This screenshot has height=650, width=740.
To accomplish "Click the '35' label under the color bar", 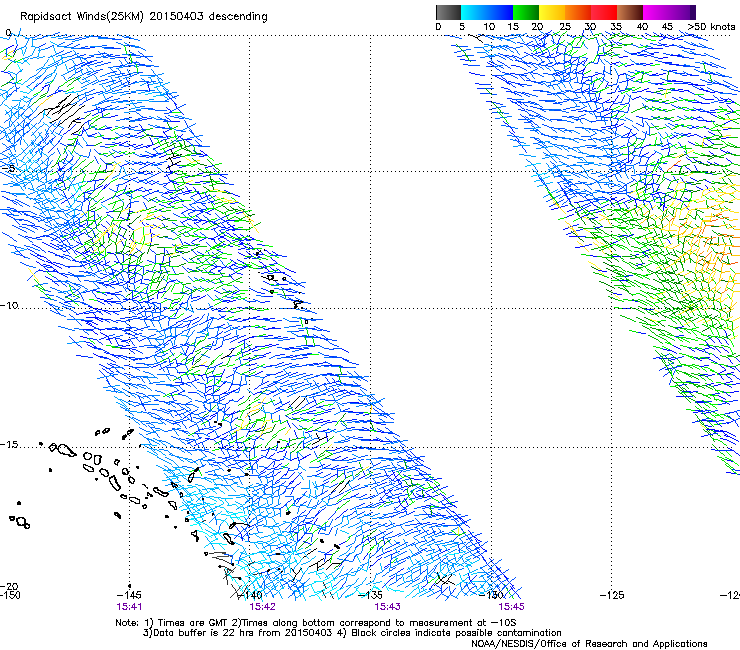I will [616, 27].
